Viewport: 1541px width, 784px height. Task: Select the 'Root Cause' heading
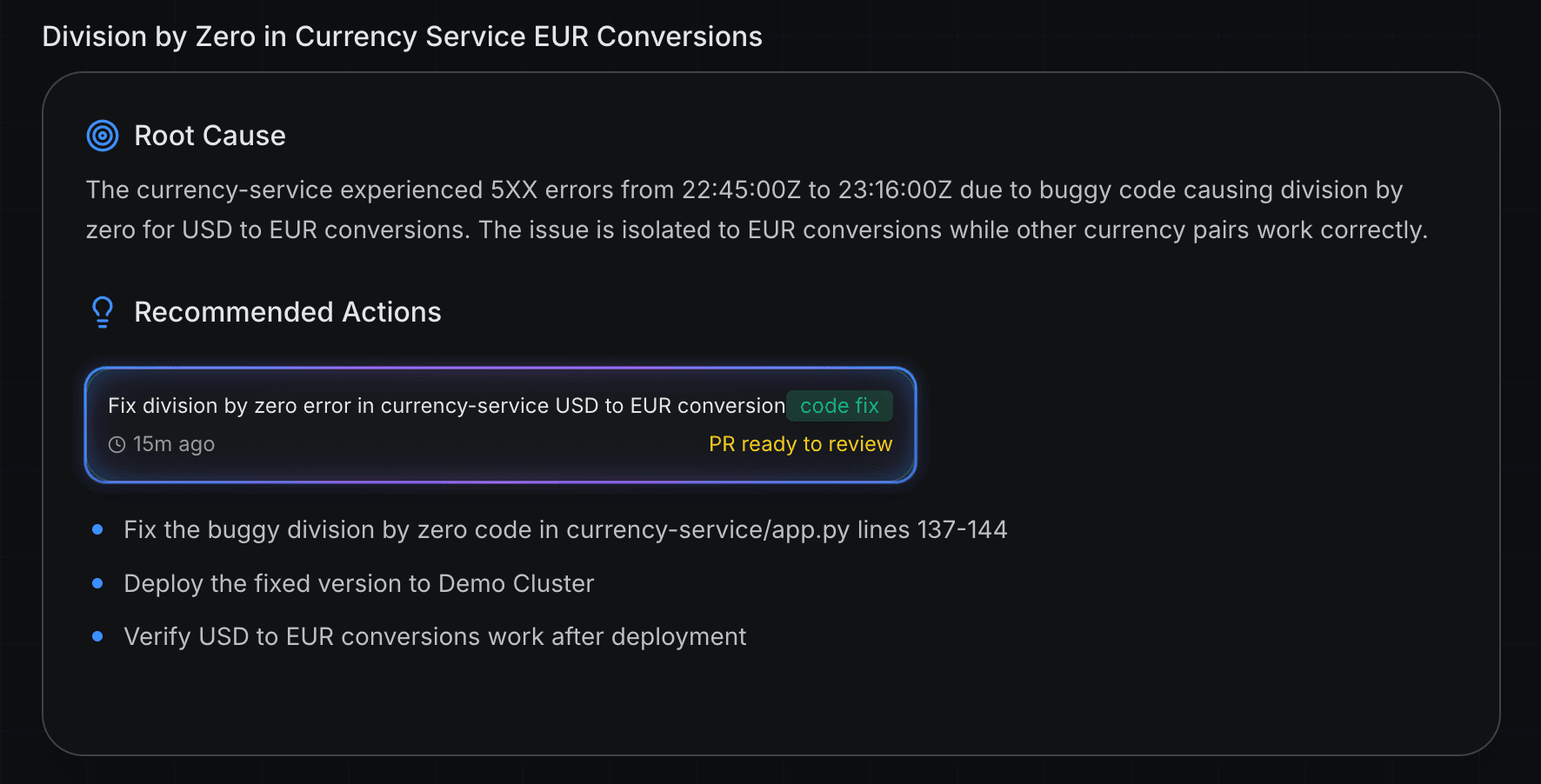(x=210, y=136)
